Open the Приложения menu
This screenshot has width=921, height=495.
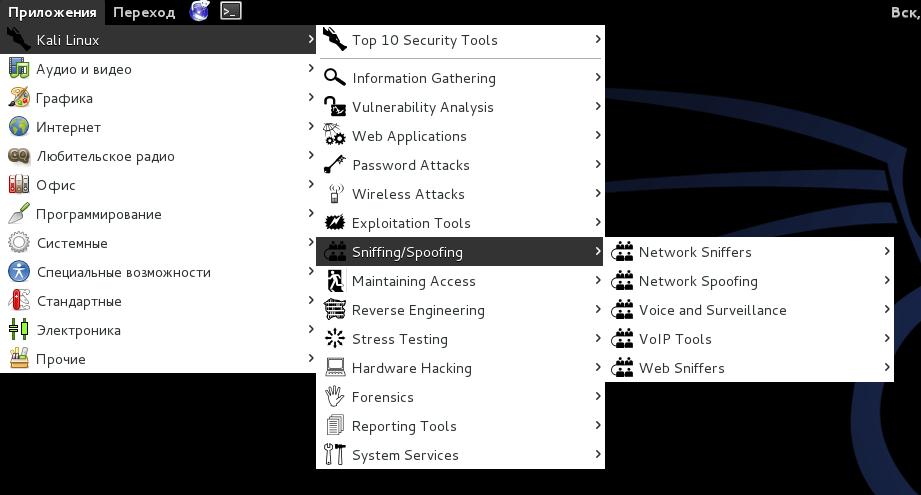pos(52,12)
